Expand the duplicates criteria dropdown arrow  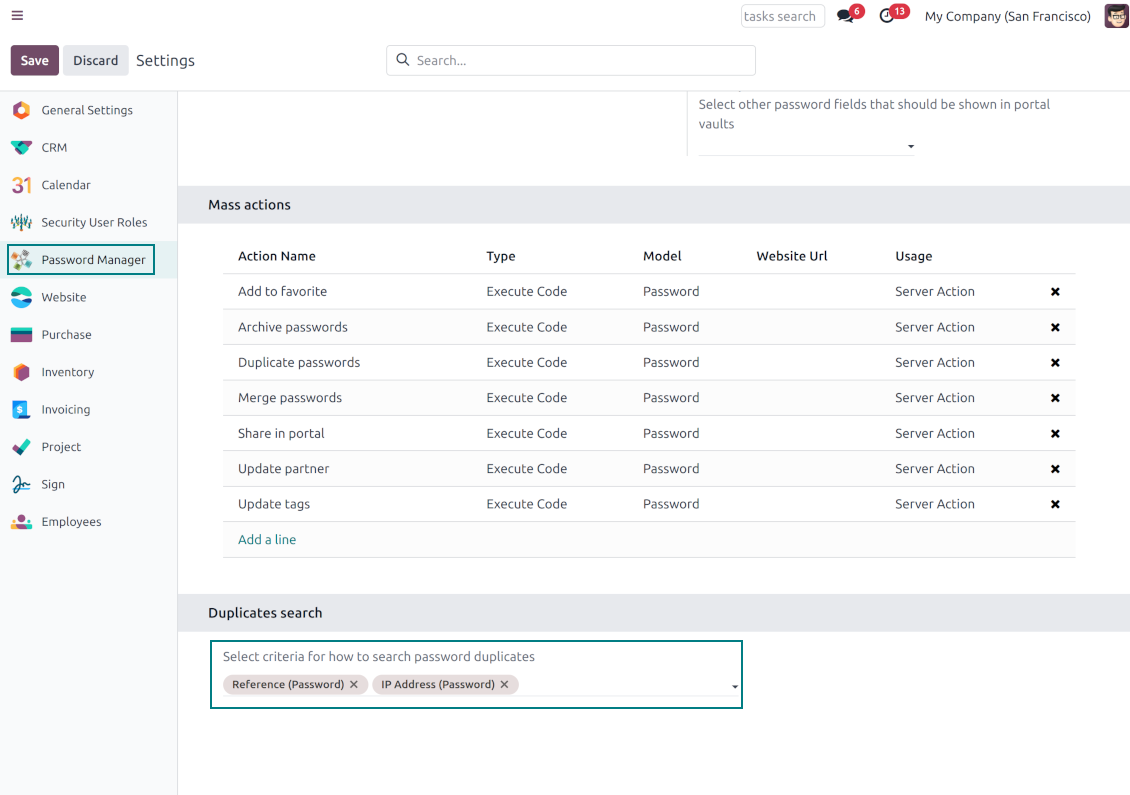coord(735,687)
